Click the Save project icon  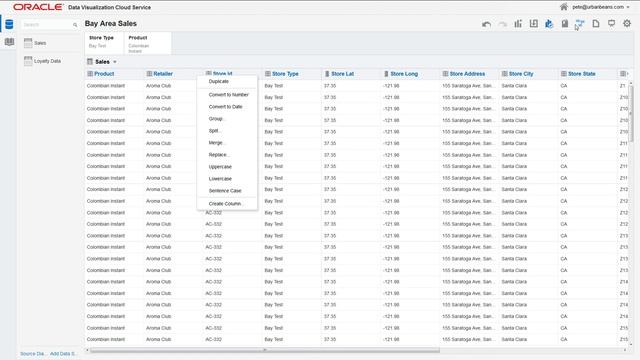click(564, 24)
